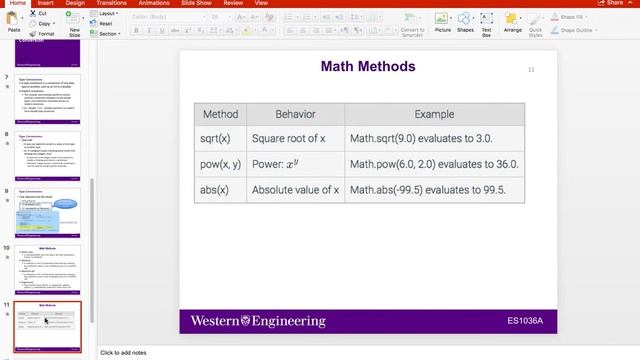
Task: Open the font name combo box
Action: (168, 17)
